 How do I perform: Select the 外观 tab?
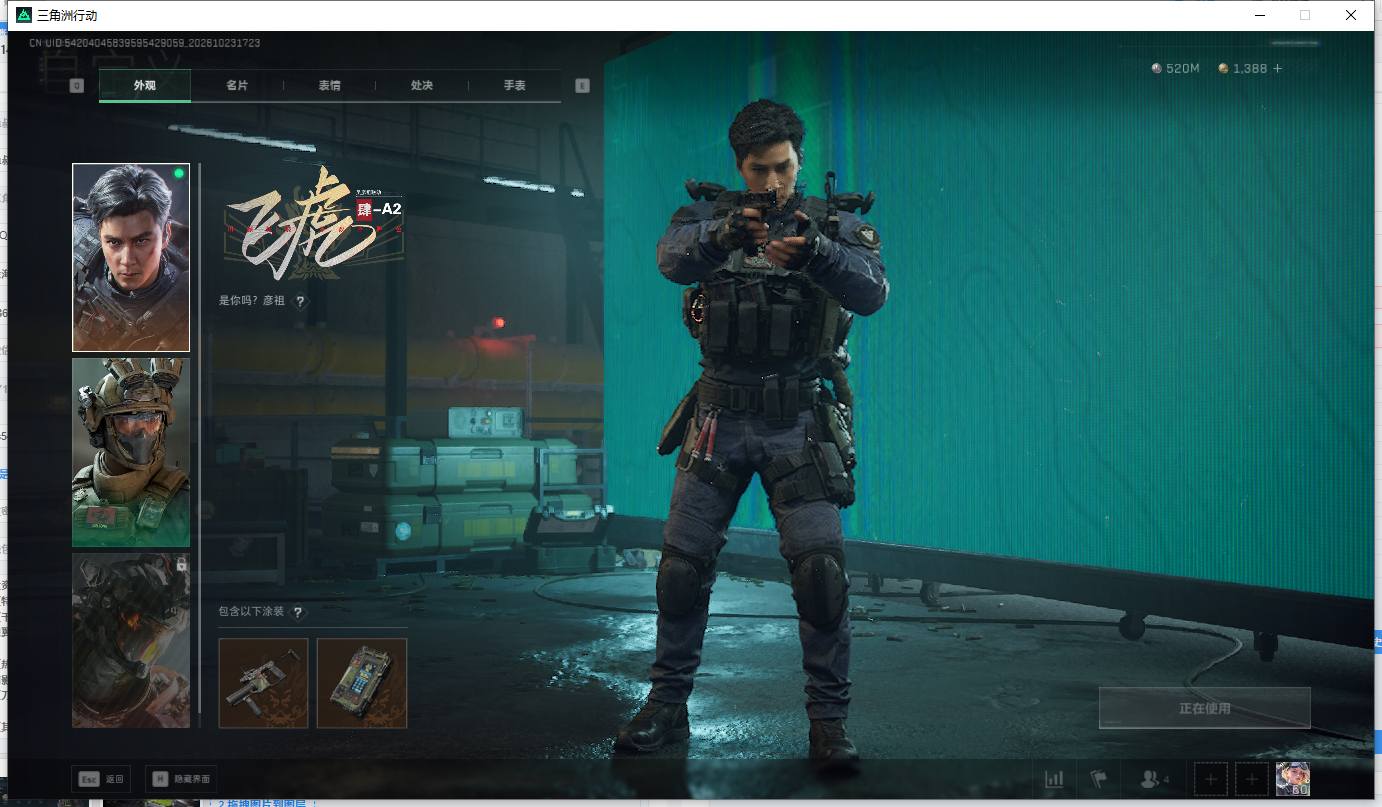(x=145, y=86)
